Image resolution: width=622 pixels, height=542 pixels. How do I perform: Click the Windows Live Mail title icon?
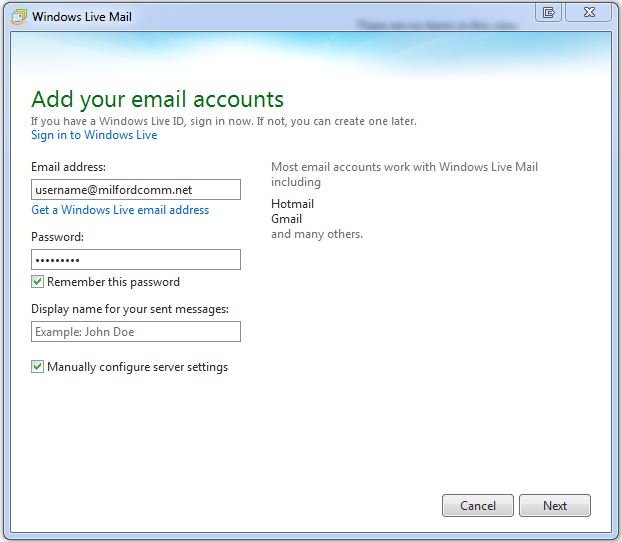click(19, 17)
